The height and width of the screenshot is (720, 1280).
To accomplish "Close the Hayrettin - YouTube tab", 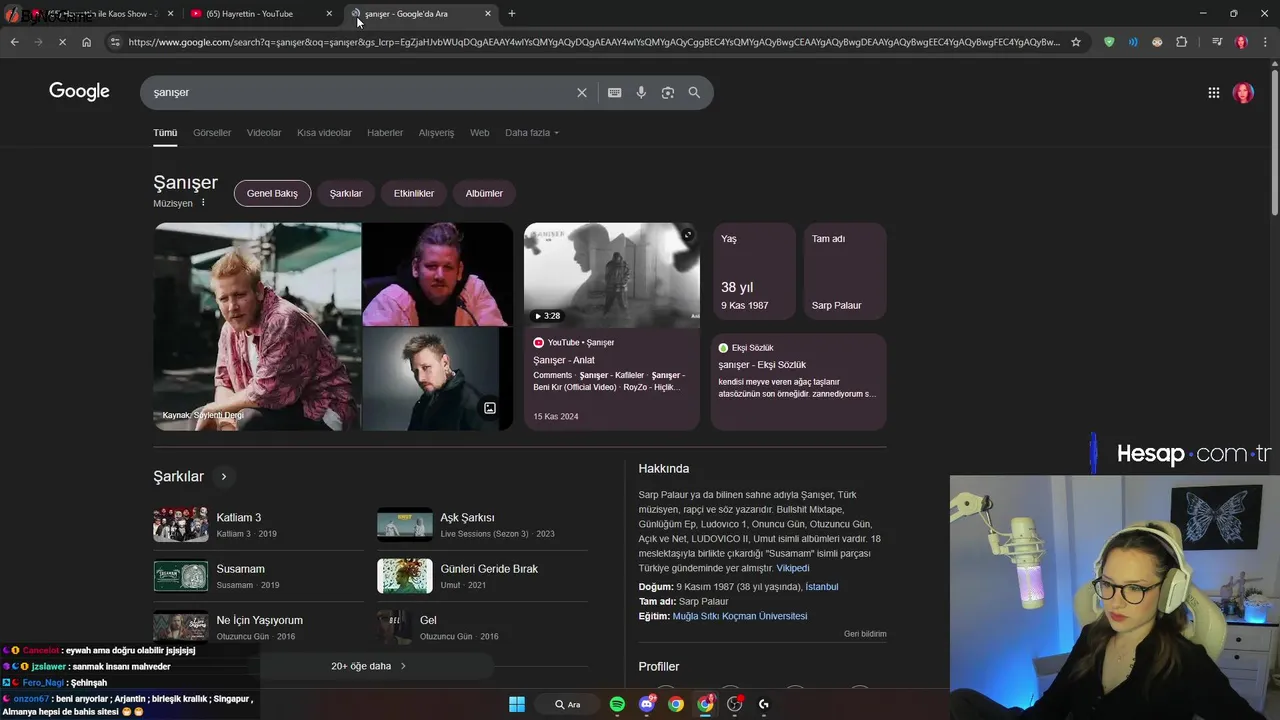I will (329, 14).
